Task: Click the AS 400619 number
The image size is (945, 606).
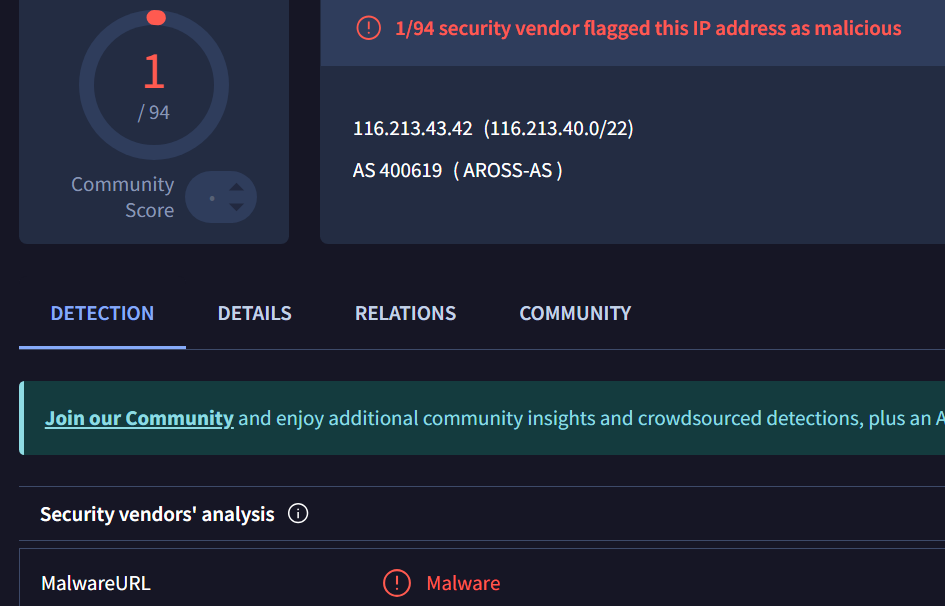Action: 397,171
